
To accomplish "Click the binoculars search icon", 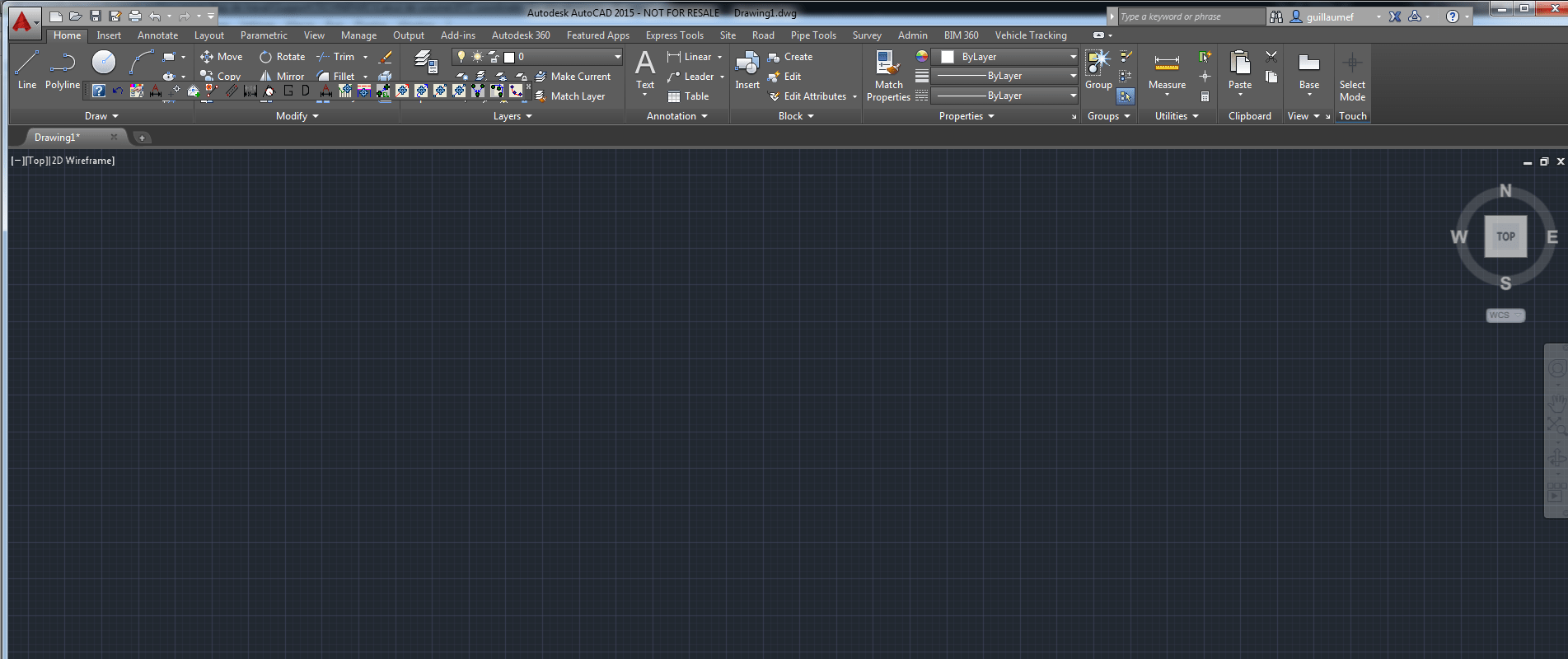I will click(x=1276, y=16).
